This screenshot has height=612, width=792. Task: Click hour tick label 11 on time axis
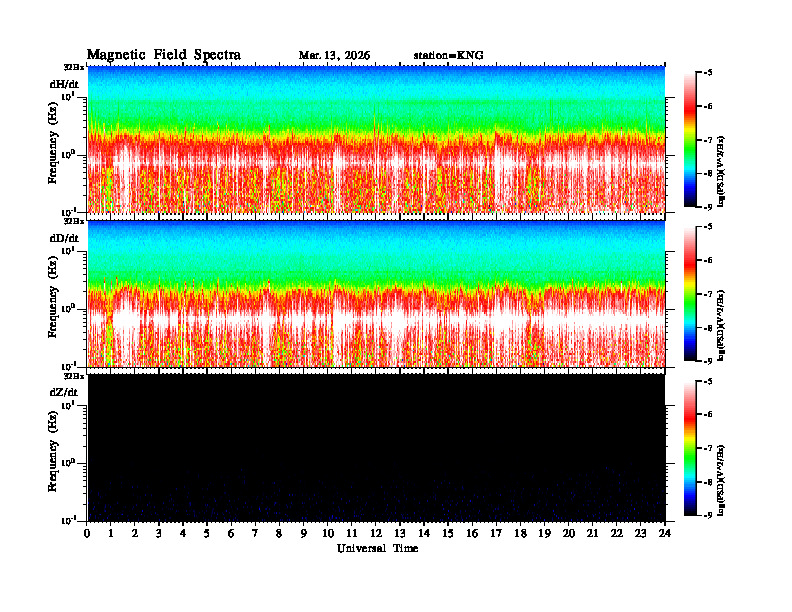352,533
